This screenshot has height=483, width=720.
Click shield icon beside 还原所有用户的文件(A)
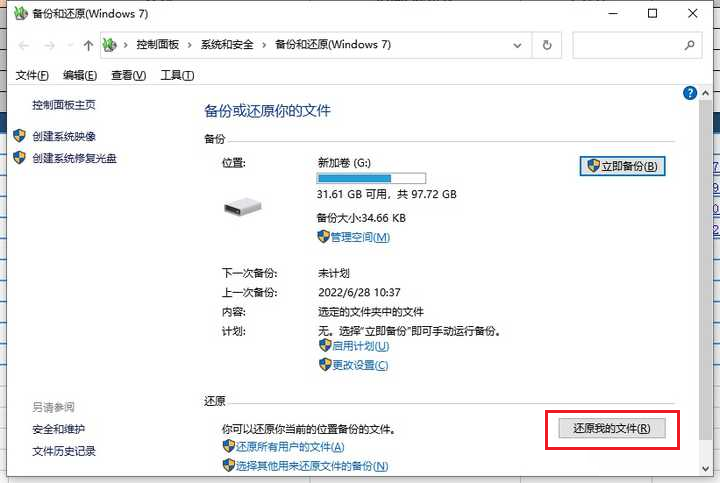(x=228, y=446)
